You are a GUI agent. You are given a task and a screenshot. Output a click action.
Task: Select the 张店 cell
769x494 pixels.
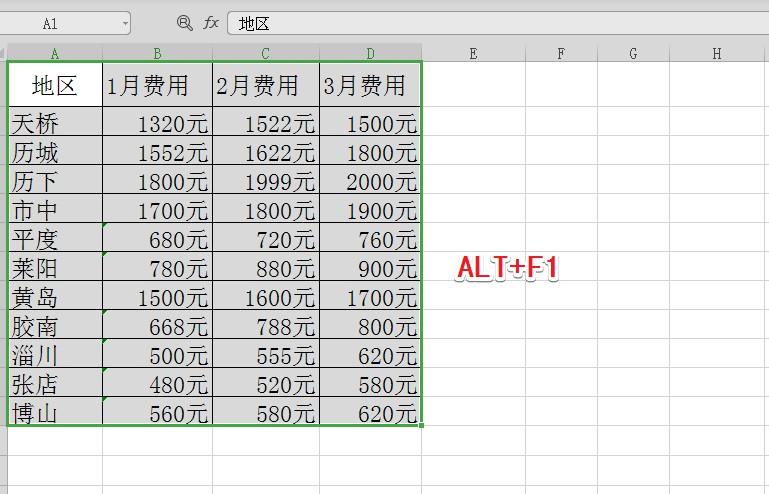point(55,382)
